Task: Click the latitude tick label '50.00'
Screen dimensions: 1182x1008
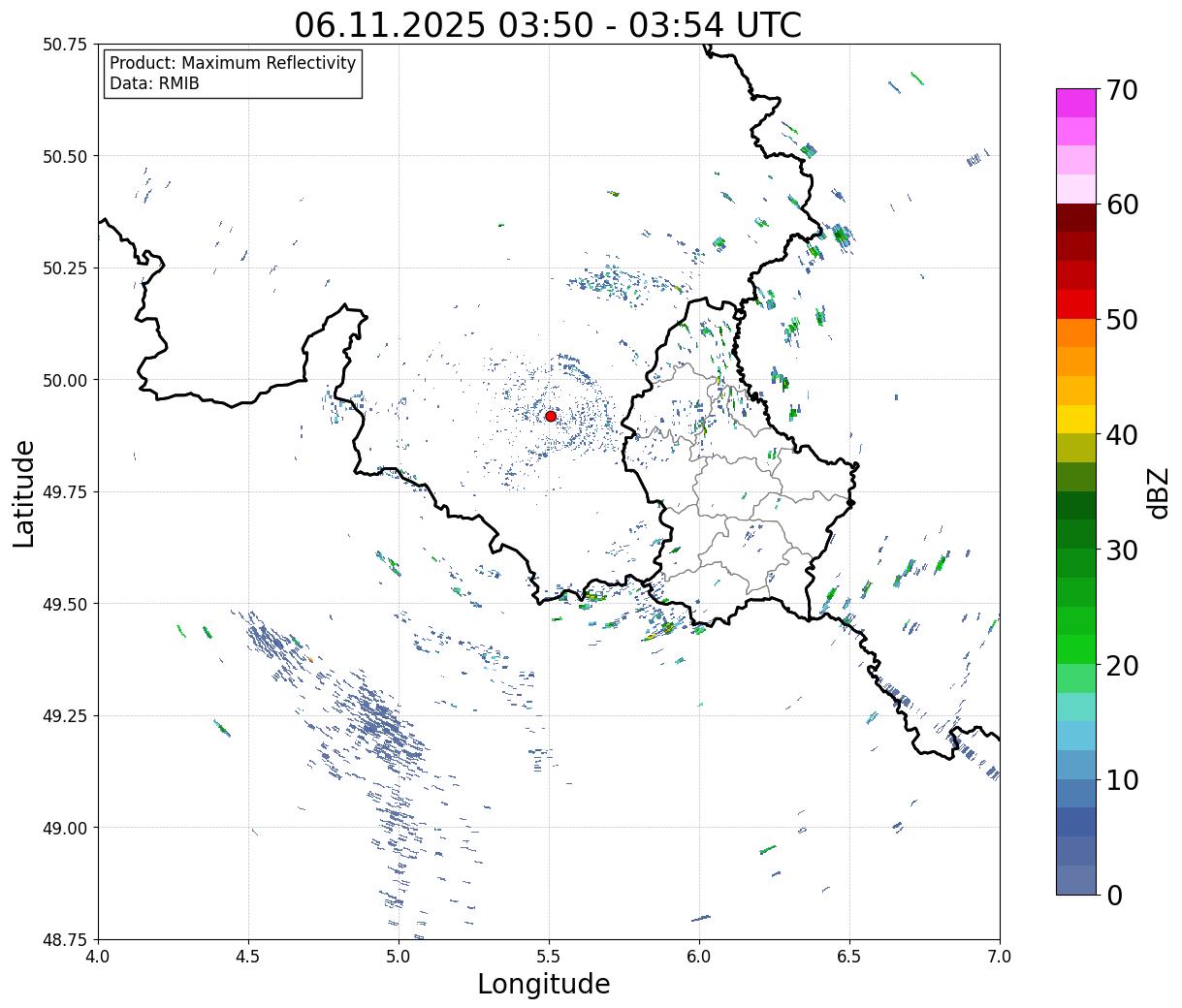Action: [64, 380]
